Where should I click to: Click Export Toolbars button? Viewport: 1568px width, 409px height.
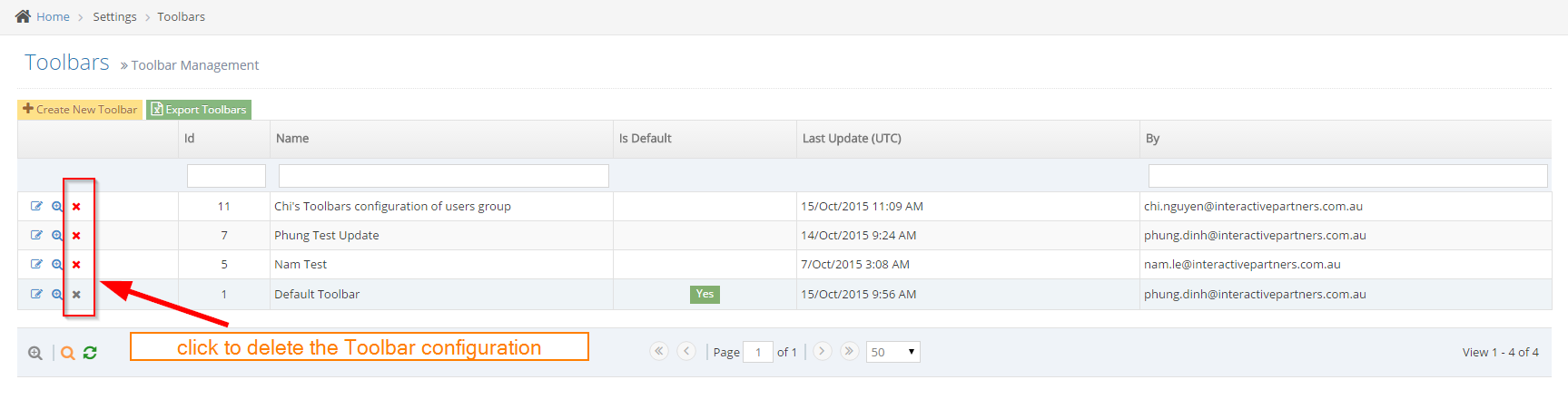pyautogui.click(x=199, y=110)
